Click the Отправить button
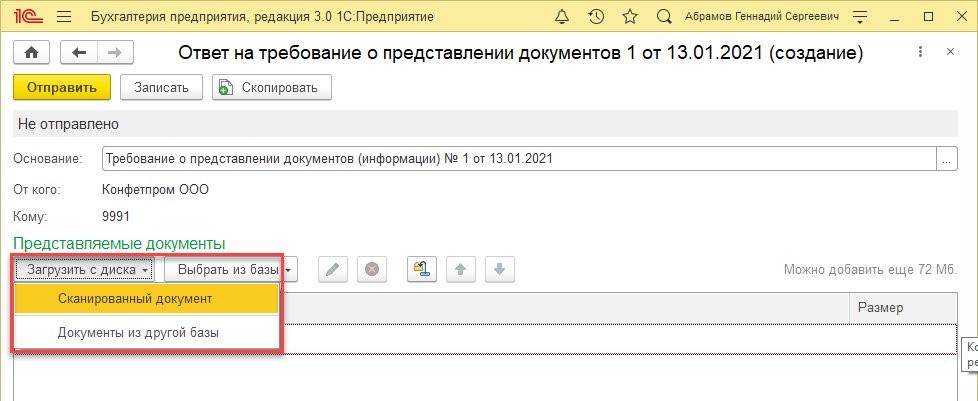This screenshot has height=401, width=978. 62,87
